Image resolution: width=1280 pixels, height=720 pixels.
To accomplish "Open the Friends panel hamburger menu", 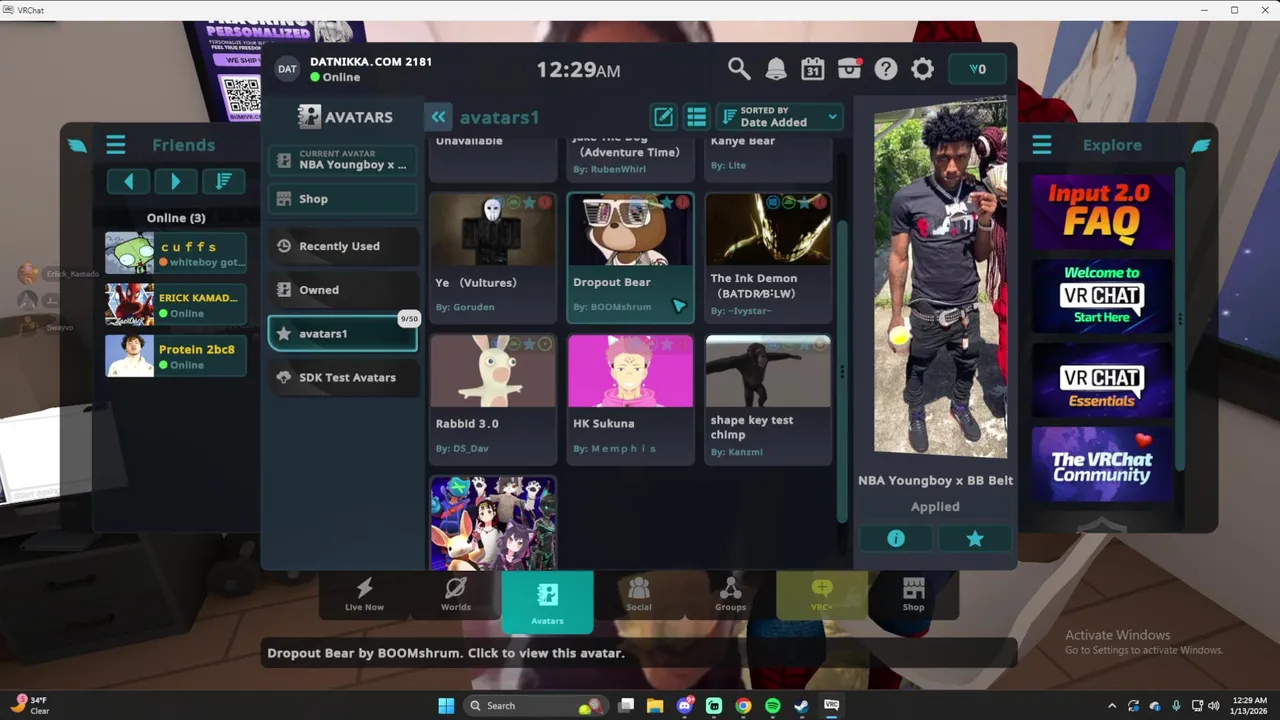I will point(116,145).
